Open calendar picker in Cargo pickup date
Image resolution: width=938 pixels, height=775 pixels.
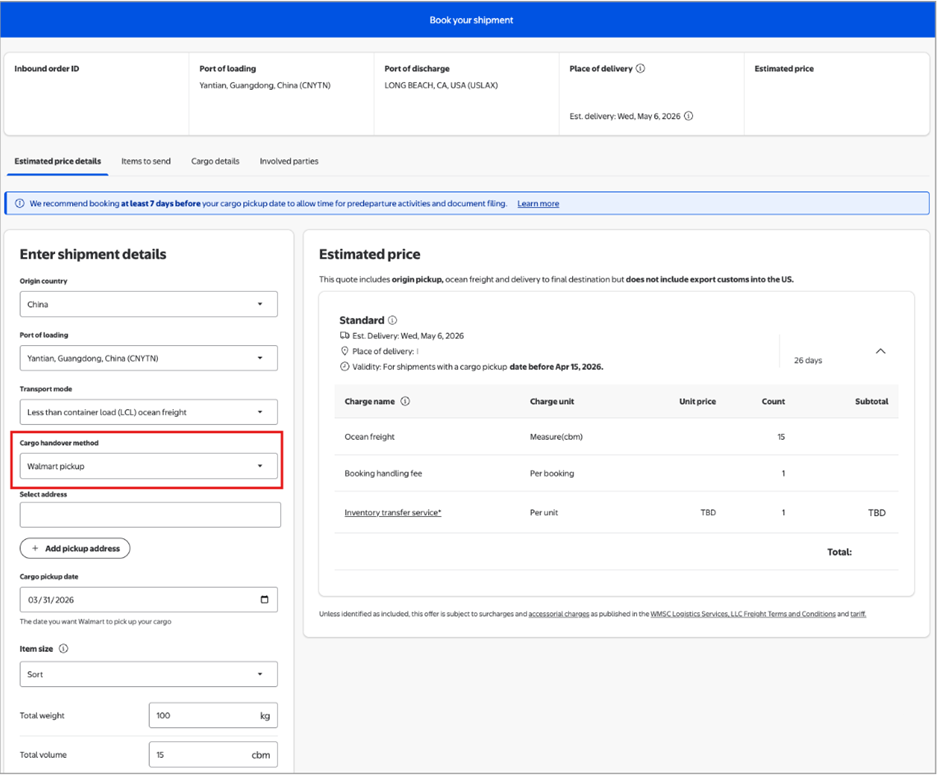pos(264,600)
